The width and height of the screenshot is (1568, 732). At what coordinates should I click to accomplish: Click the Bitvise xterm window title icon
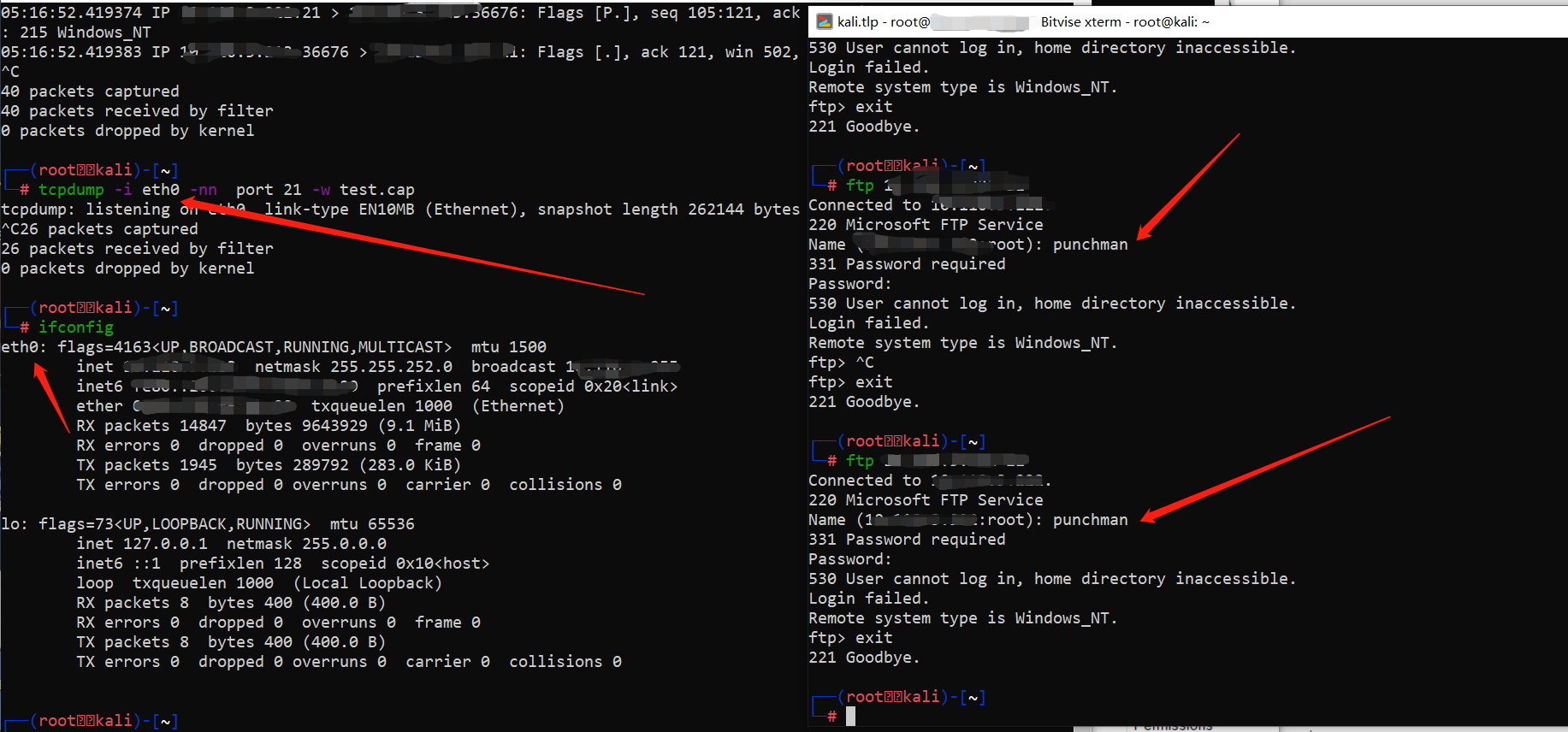[x=824, y=21]
